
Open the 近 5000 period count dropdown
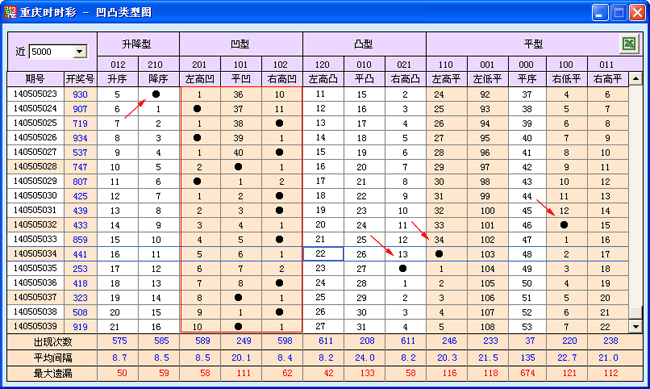pyautogui.click(x=79, y=52)
